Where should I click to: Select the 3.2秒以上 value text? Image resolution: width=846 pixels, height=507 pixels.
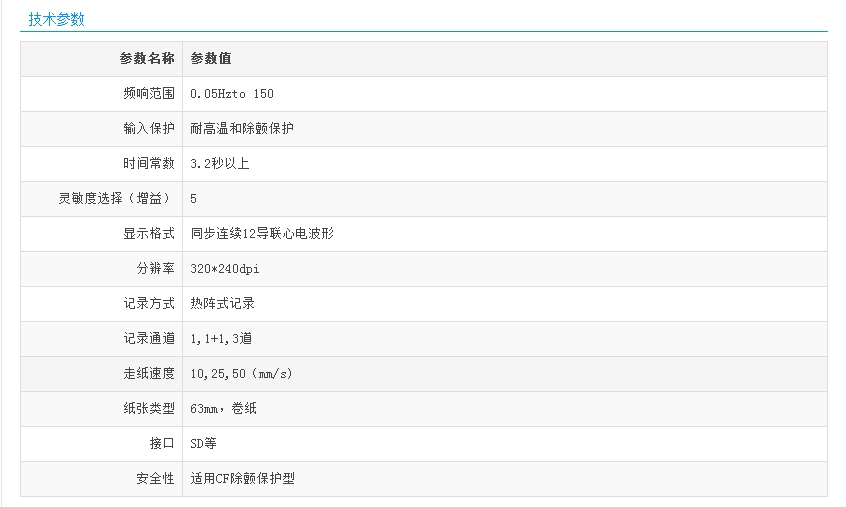pos(219,164)
